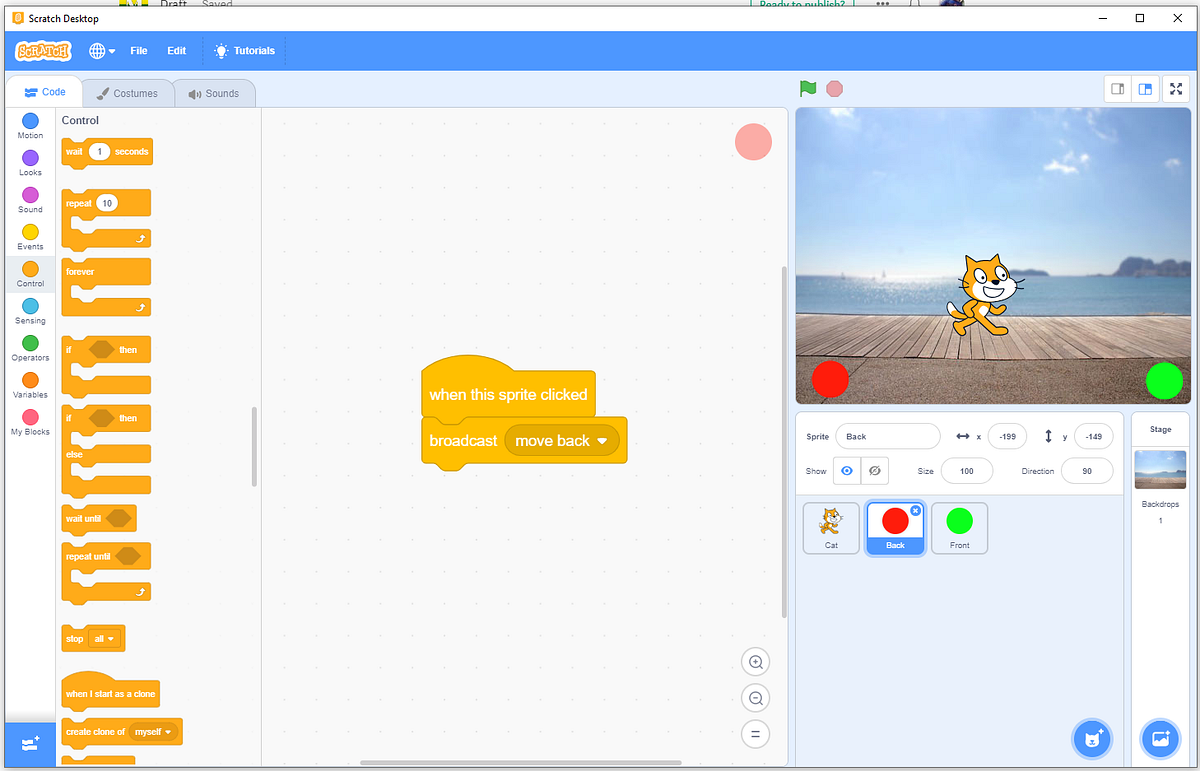Click the sprite x position field
1200x771 pixels.
click(1007, 436)
